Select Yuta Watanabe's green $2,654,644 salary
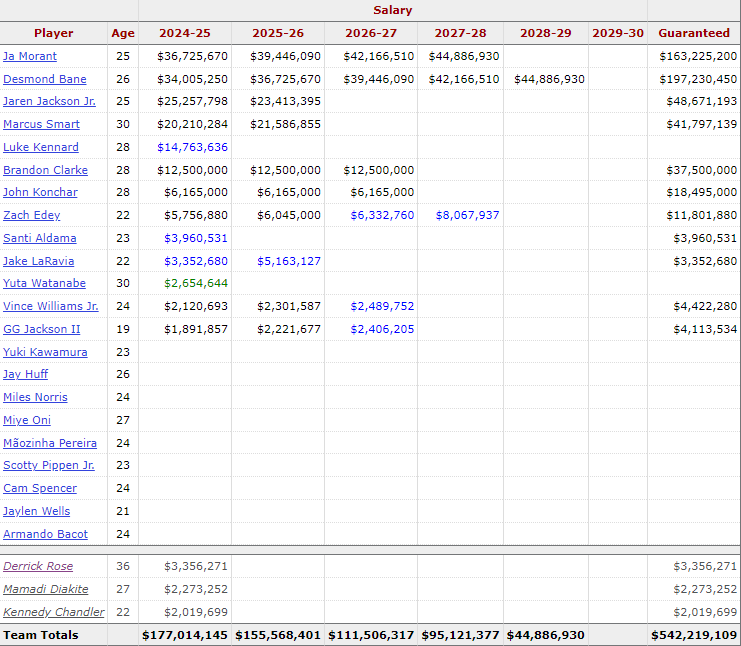Image resolution: width=741 pixels, height=646 pixels. (196, 283)
